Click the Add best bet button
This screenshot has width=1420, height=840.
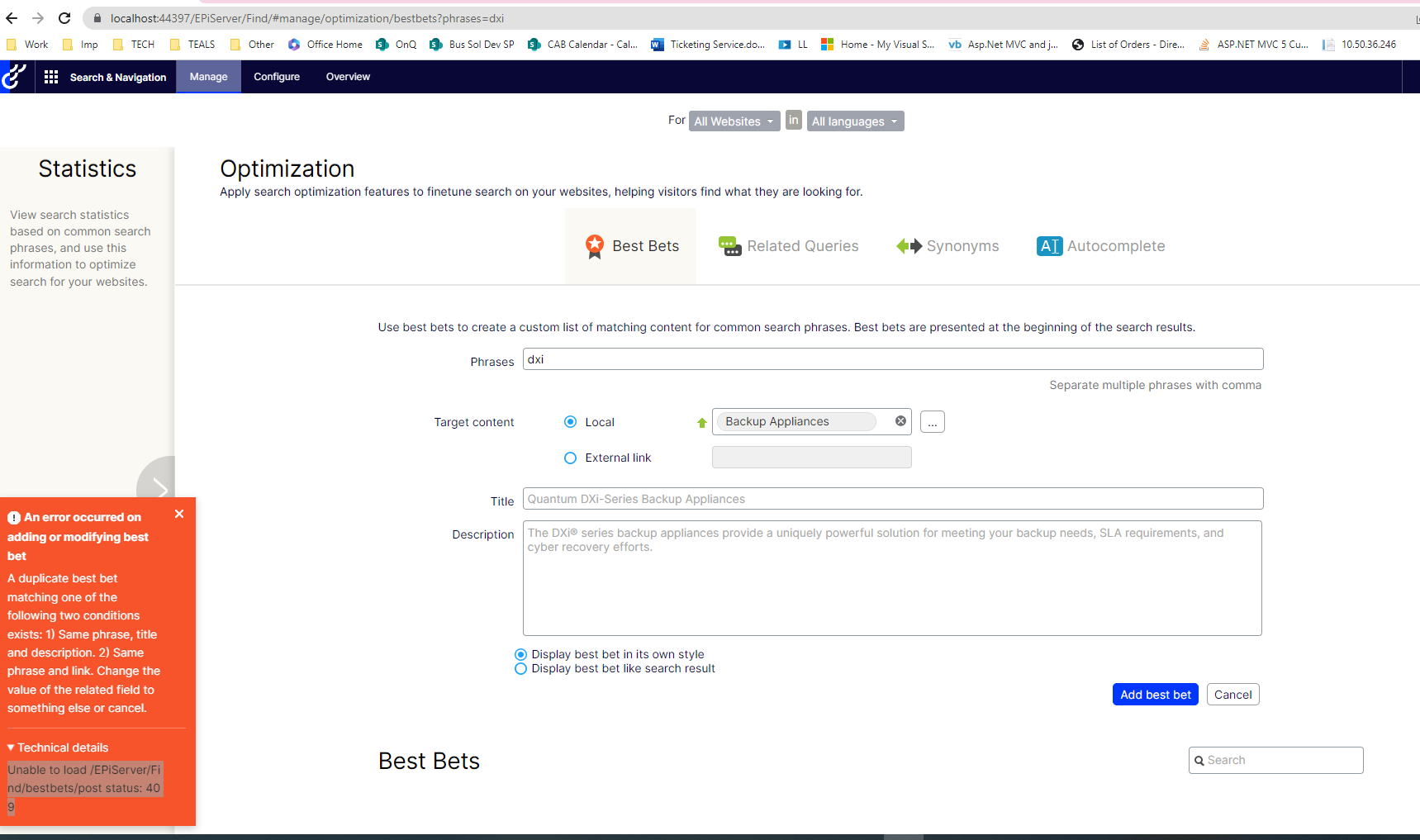1155,695
